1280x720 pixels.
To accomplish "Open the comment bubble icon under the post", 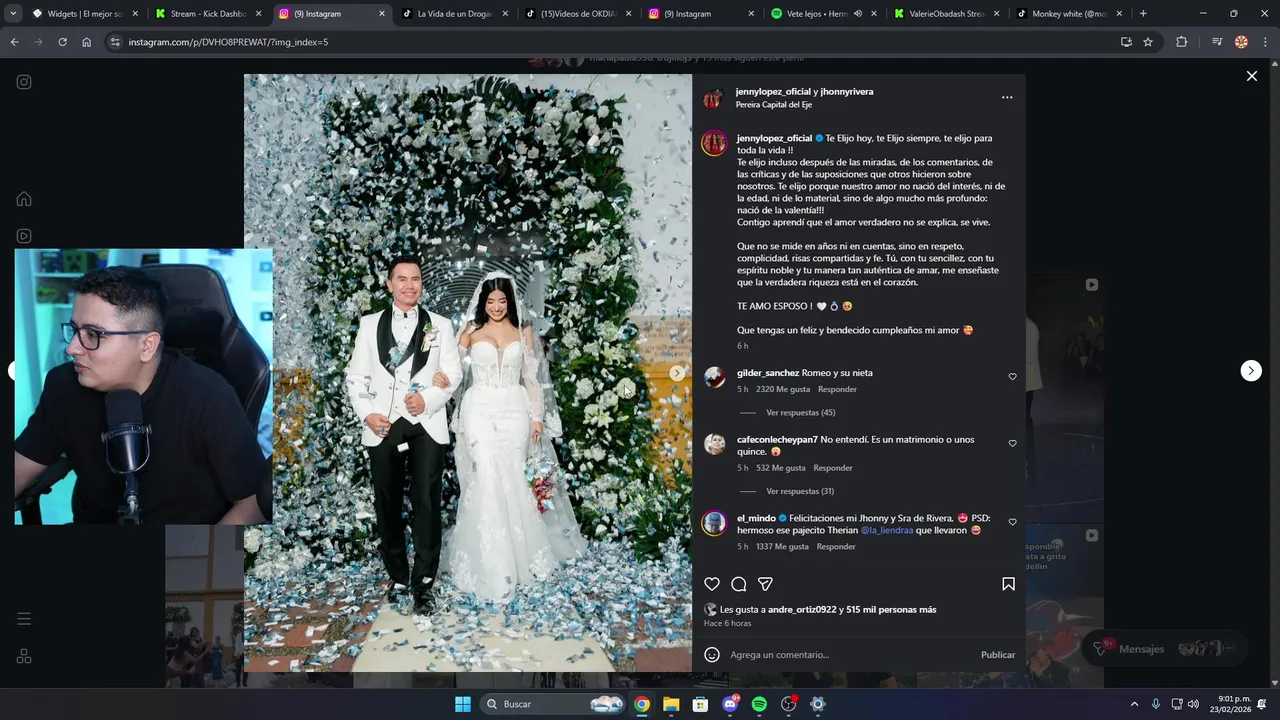I will 739,584.
